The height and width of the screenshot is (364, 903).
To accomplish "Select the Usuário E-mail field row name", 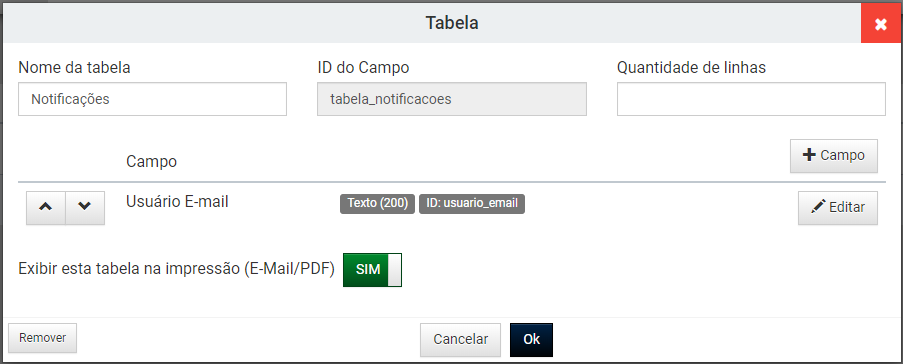I will [177, 202].
